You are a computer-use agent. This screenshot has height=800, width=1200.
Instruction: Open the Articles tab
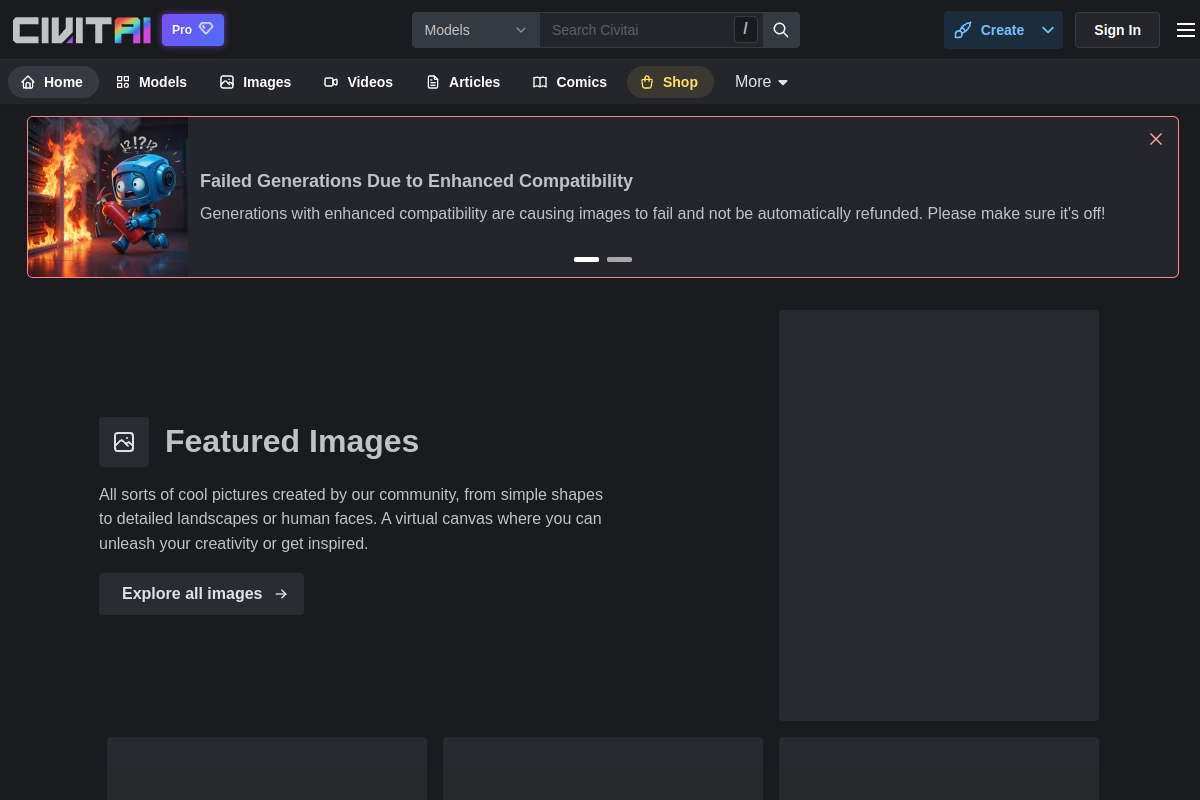click(463, 82)
